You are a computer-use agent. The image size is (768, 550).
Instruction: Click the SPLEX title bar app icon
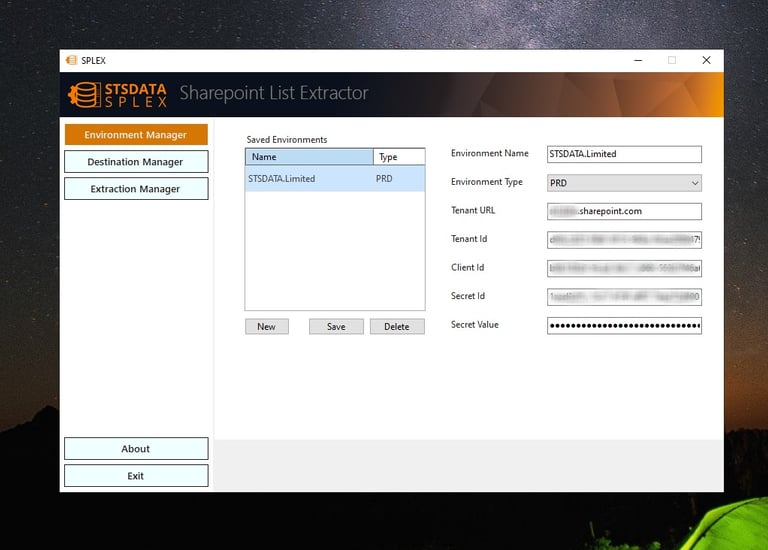tap(72, 60)
